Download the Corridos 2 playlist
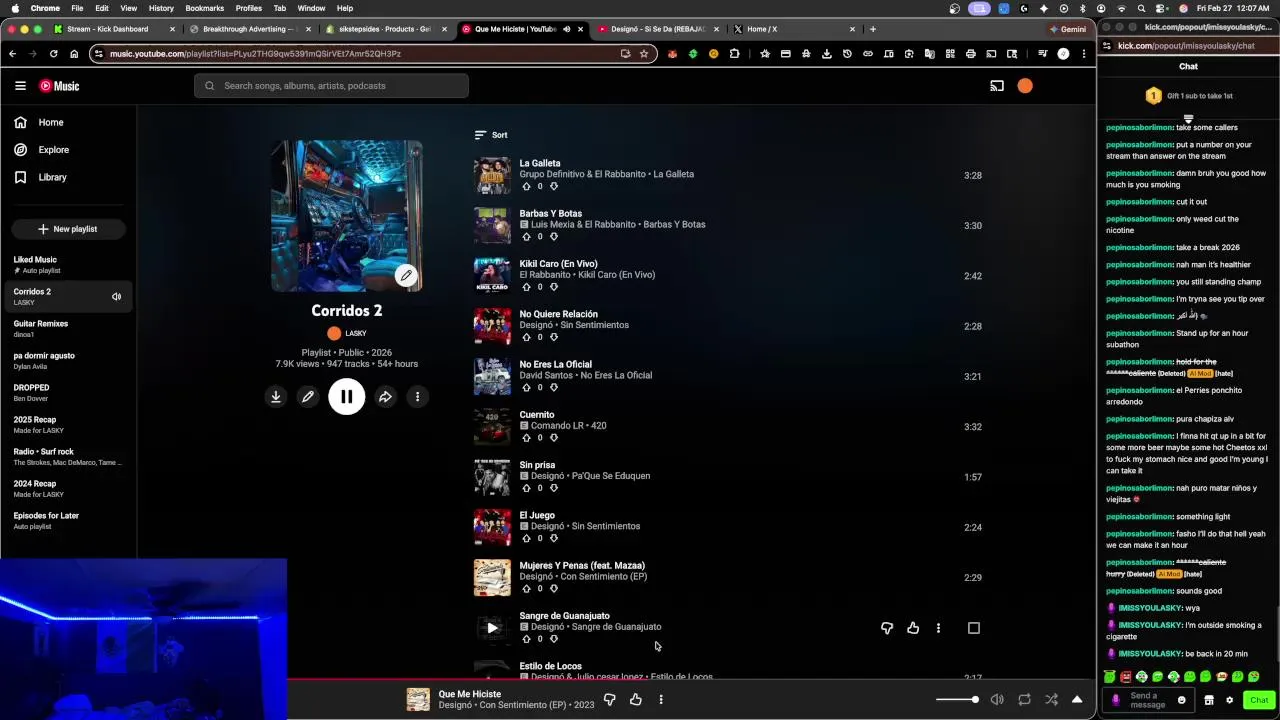This screenshot has height=720, width=1280. 276,397
